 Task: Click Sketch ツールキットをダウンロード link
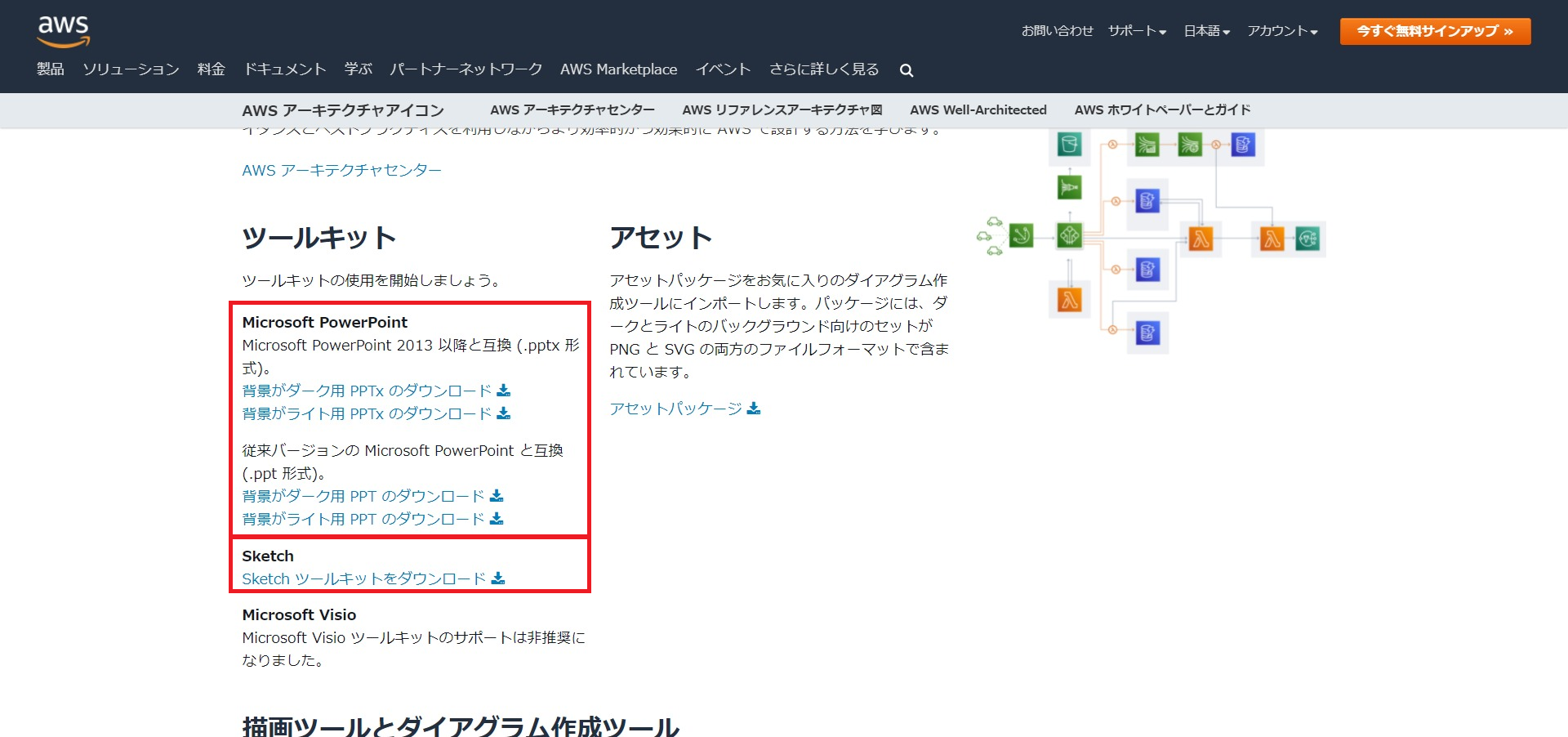coord(364,578)
